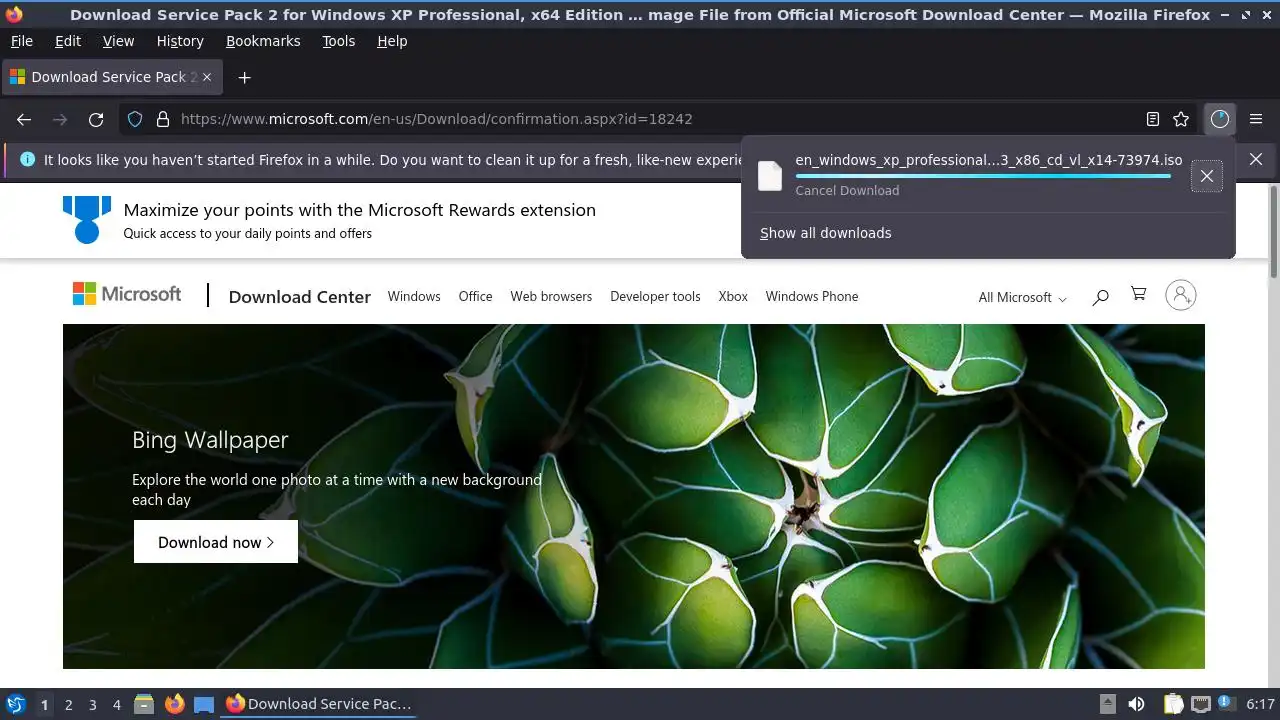This screenshot has height=720, width=1280.
Task: Click the Bing Wallpaper heading
Action: [x=210, y=440]
